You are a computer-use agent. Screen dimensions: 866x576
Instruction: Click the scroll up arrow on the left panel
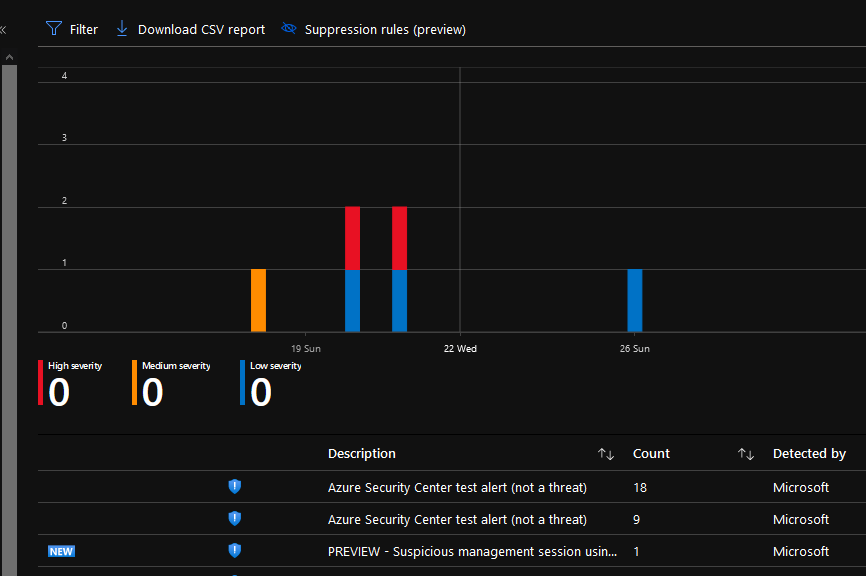pos(9,57)
